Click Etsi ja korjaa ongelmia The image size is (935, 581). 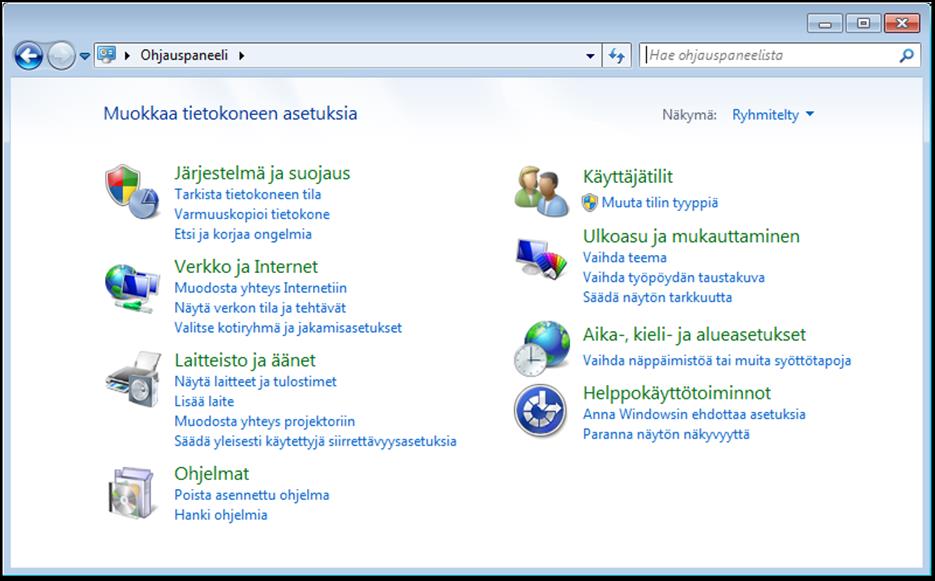click(x=243, y=234)
